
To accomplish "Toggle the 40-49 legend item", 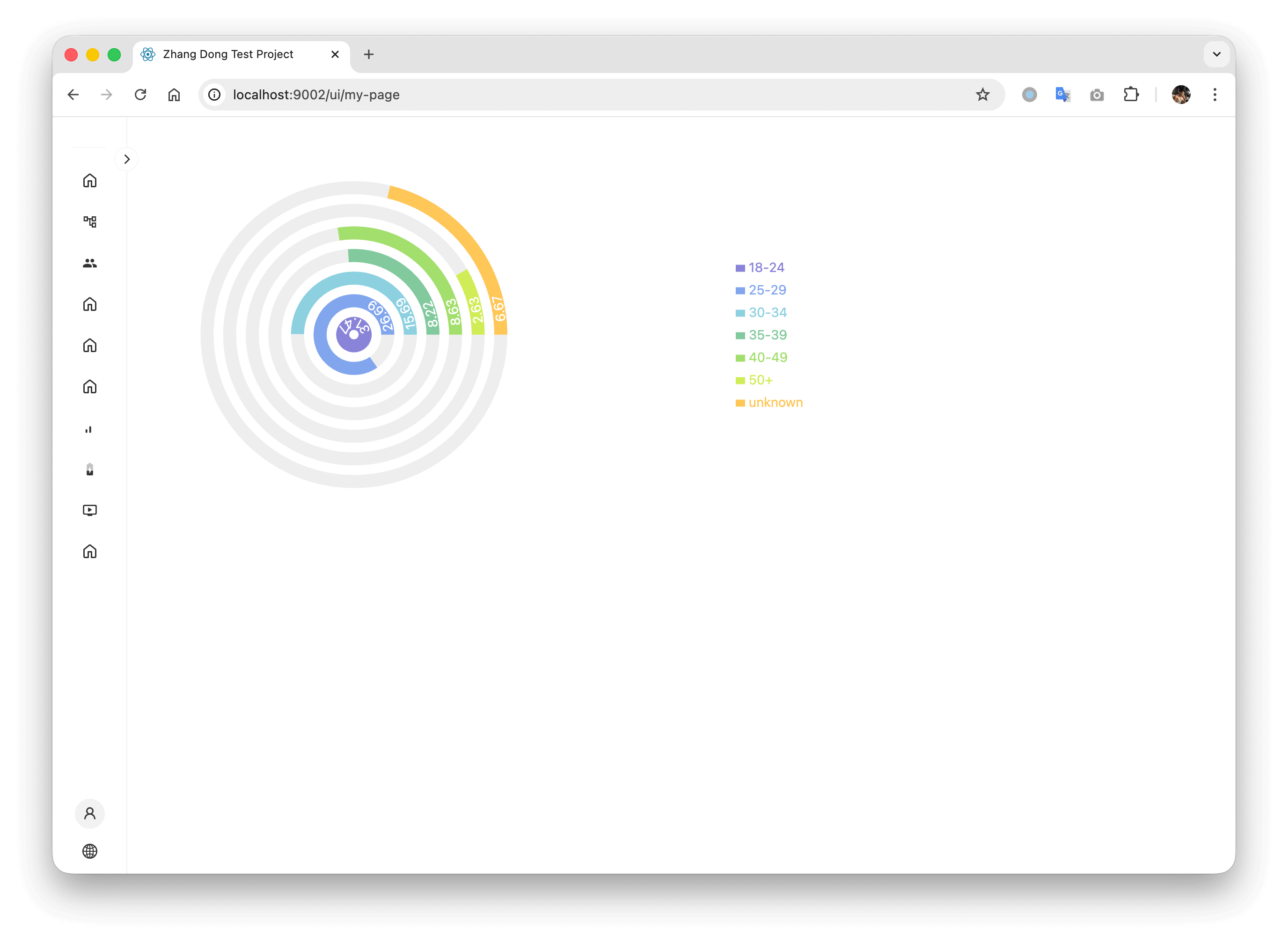I will [761, 358].
